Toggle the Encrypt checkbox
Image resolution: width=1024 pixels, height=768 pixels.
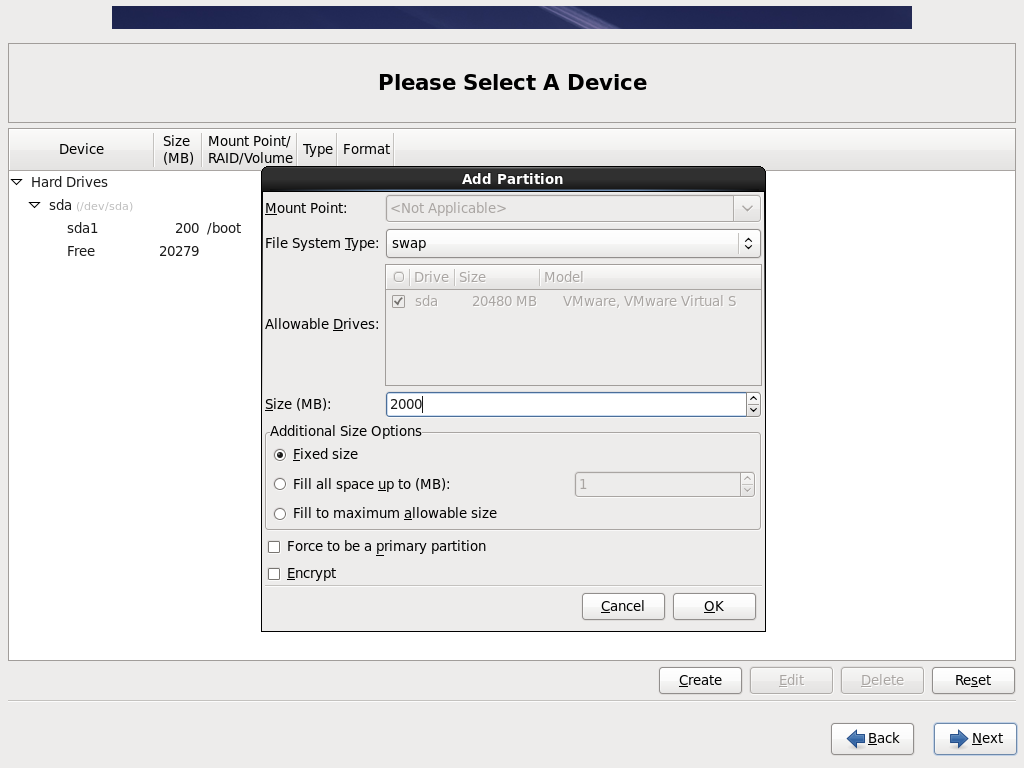[x=274, y=573]
